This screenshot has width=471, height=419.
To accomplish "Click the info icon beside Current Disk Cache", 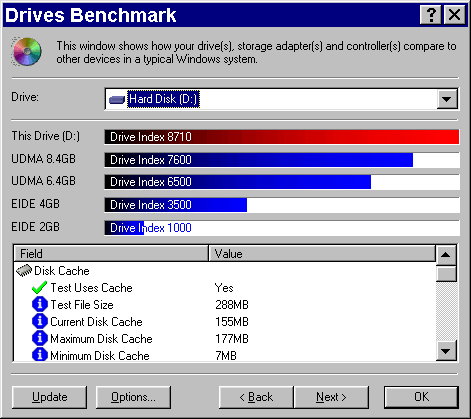I will [40, 321].
